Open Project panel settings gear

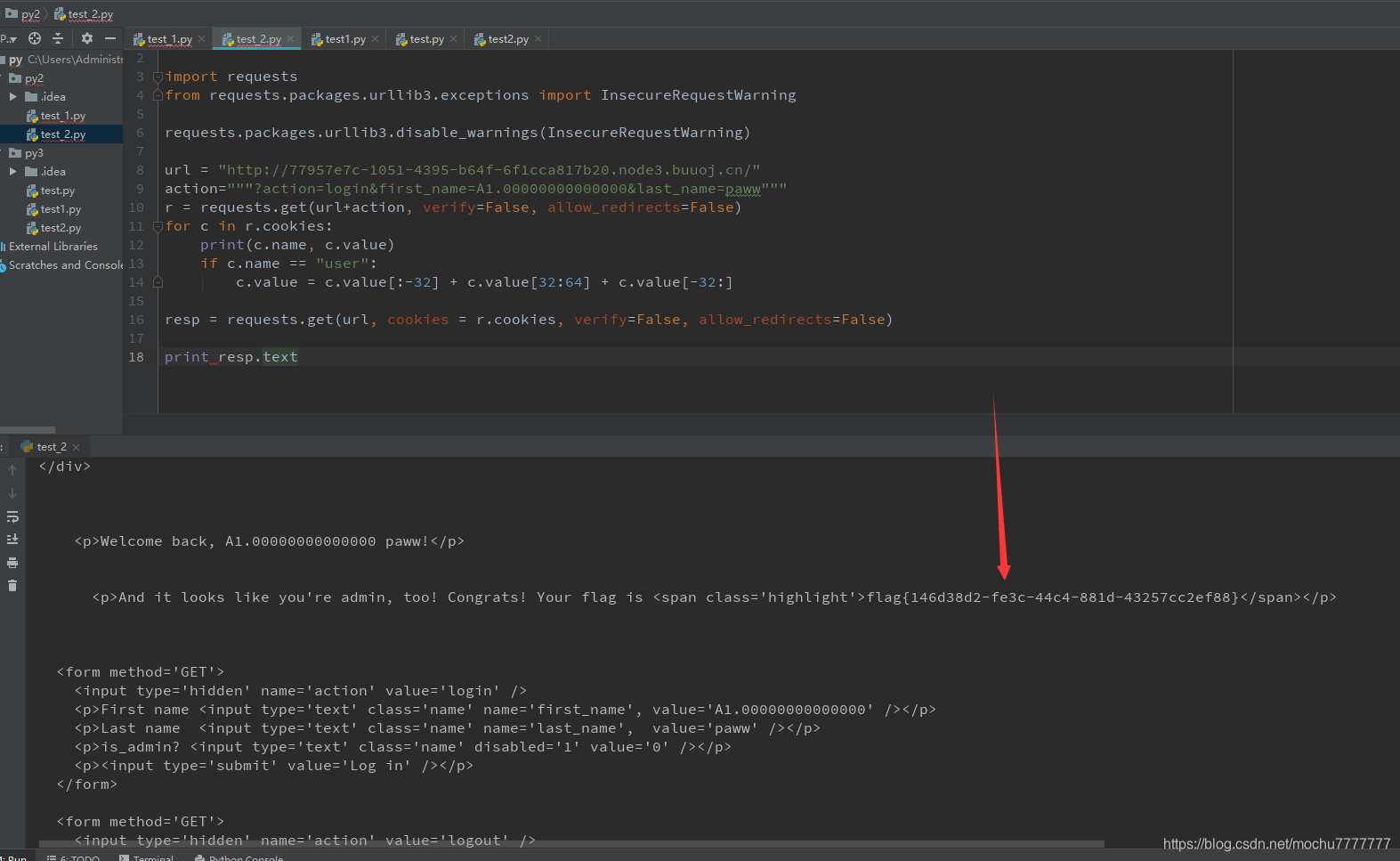[86, 38]
